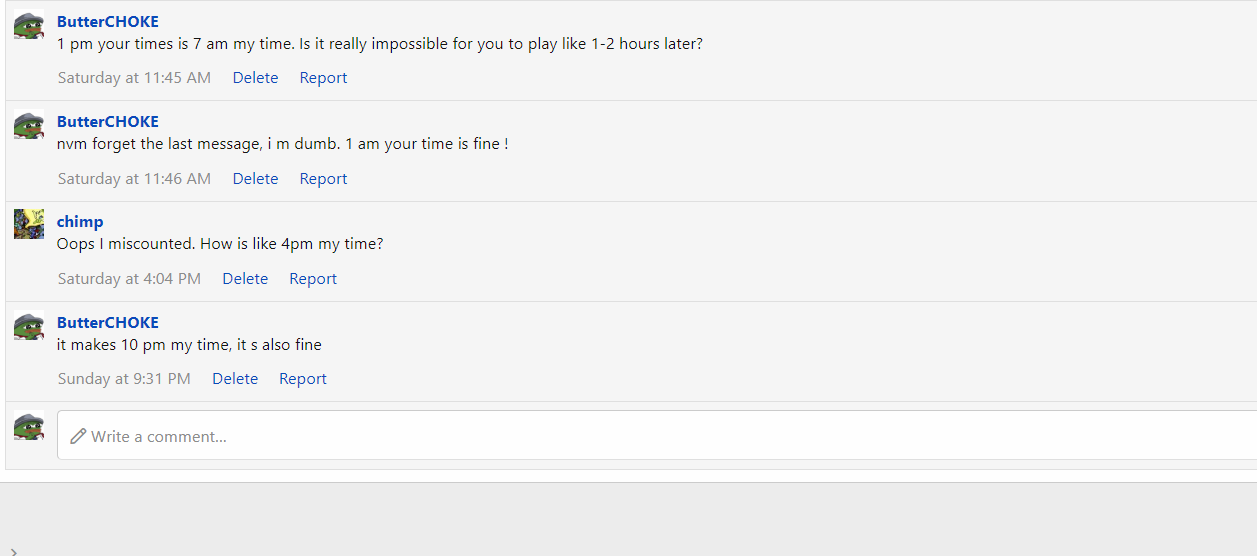
Task: Report the 'it makes 10 pm' comment
Action: (x=303, y=379)
